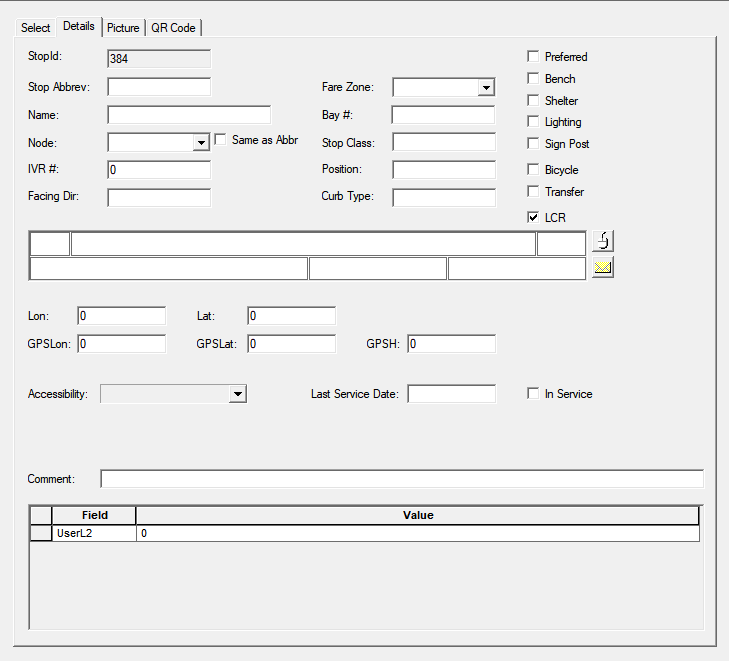Click the wide leftmost cell in the second address row
Image resolution: width=729 pixels, height=661 pixels.
(x=168, y=269)
